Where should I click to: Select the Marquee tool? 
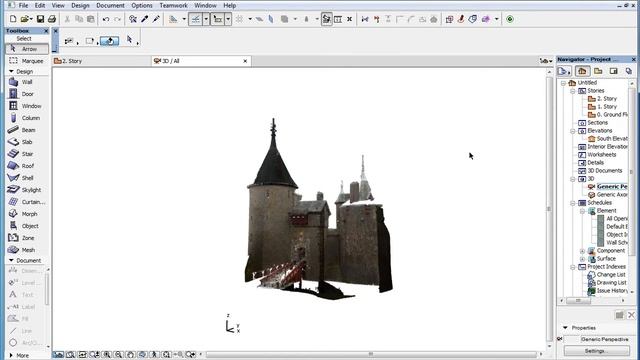[27, 61]
